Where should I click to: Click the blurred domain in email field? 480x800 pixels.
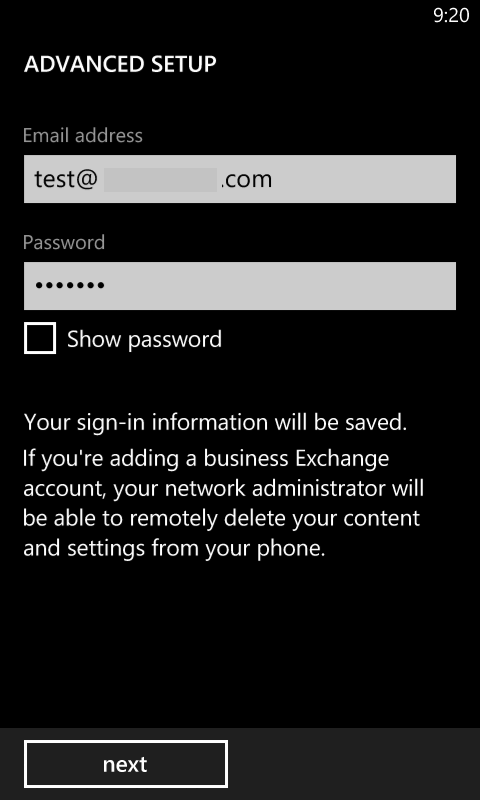[161, 180]
